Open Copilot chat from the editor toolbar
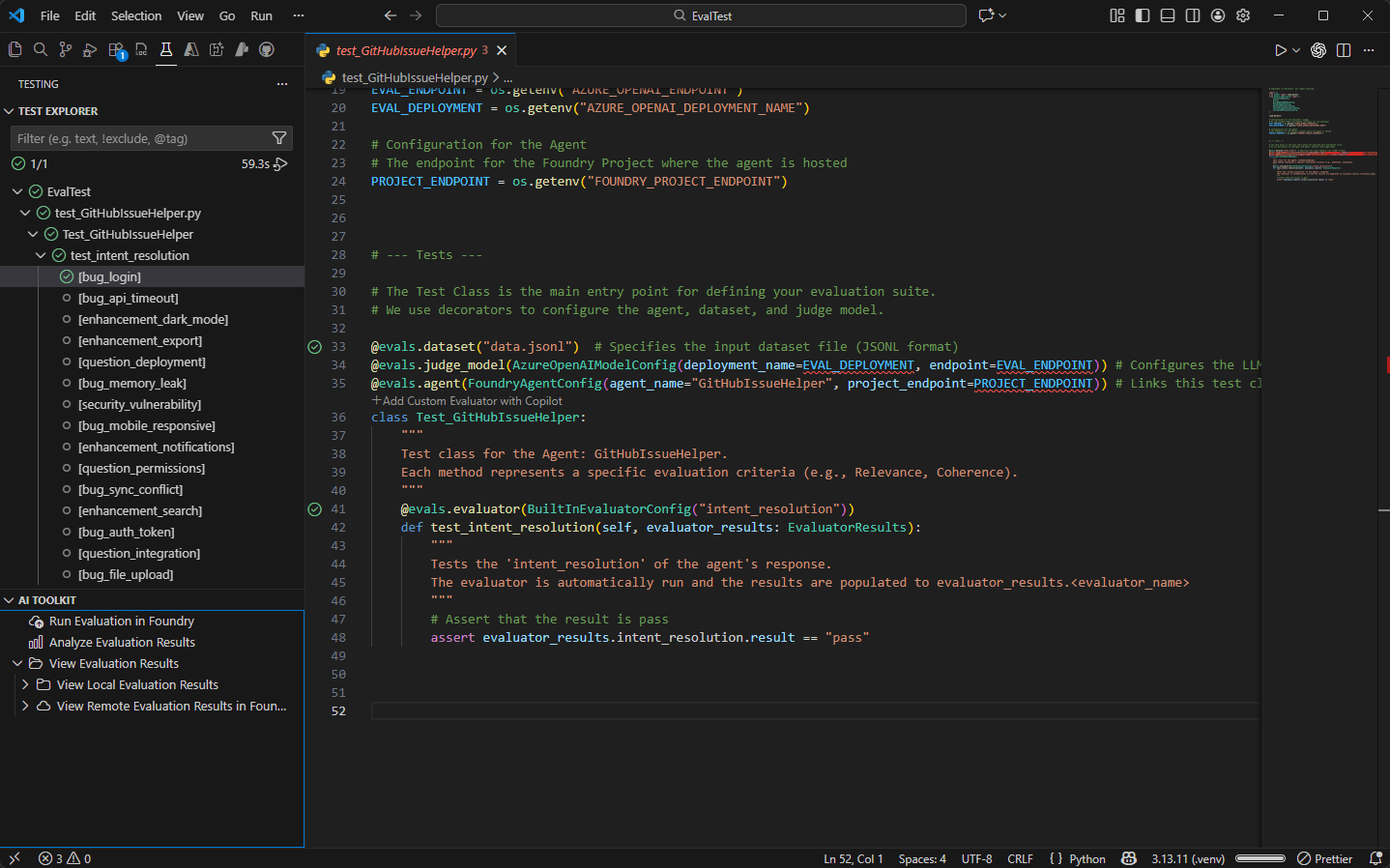Image resolution: width=1390 pixels, height=868 pixels. coord(1318,49)
